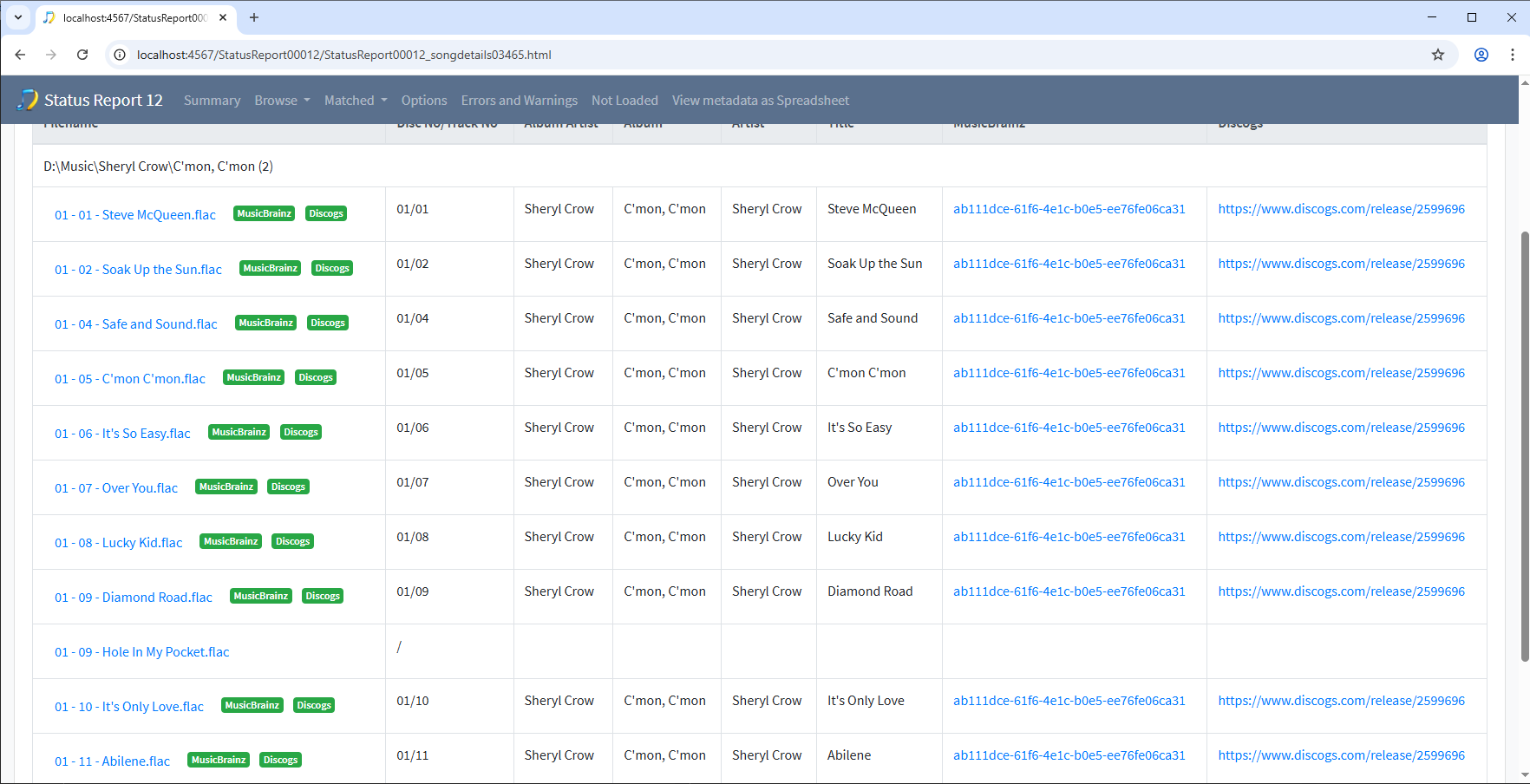Click MusicBrainz badge for Over You.flac
The width and height of the screenshot is (1530, 784).
point(226,487)
